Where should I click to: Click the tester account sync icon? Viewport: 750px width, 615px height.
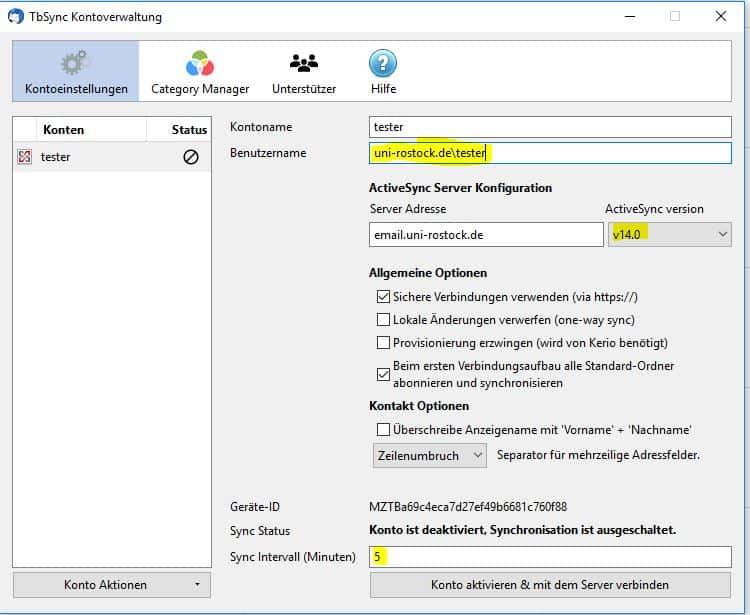point(25,157)
